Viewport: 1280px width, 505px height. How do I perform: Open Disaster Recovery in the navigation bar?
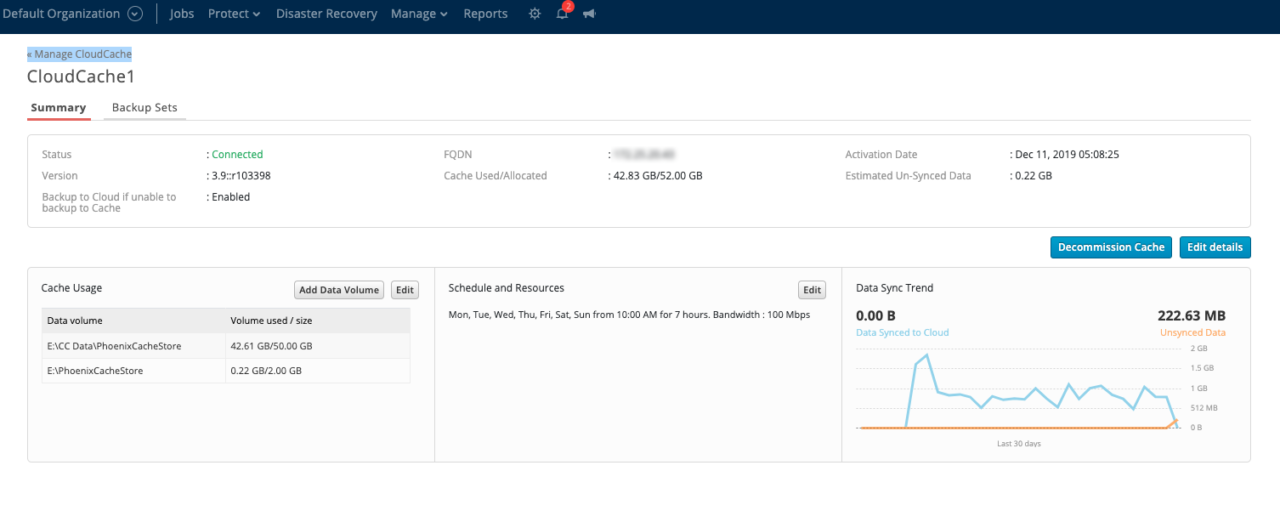(x=326, y=14)
